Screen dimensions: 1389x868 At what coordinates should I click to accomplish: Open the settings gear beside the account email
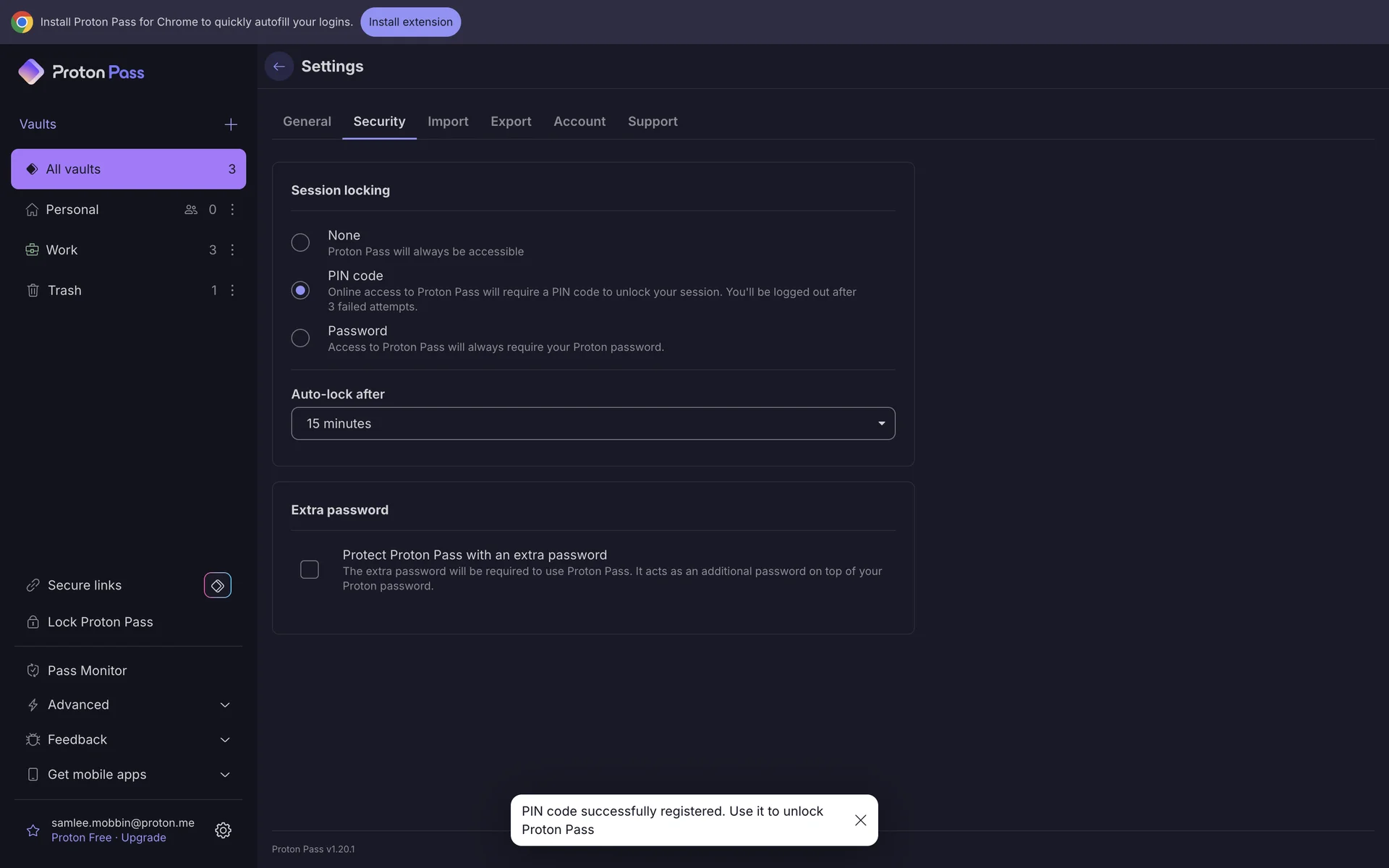[x=223, y=830]
